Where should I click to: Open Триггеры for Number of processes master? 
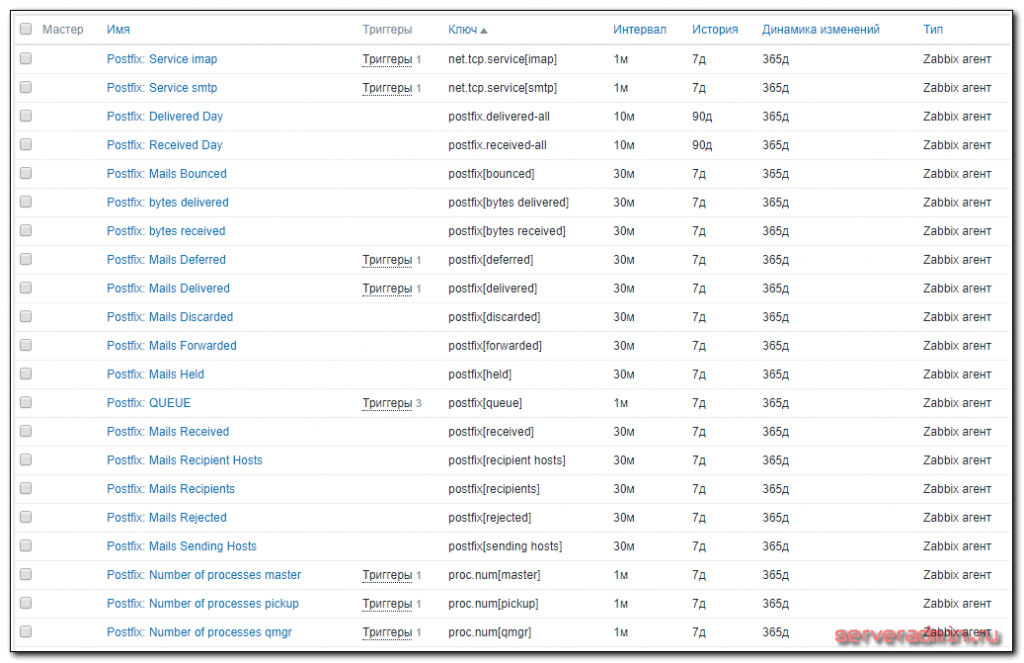[x=387, y=575]
